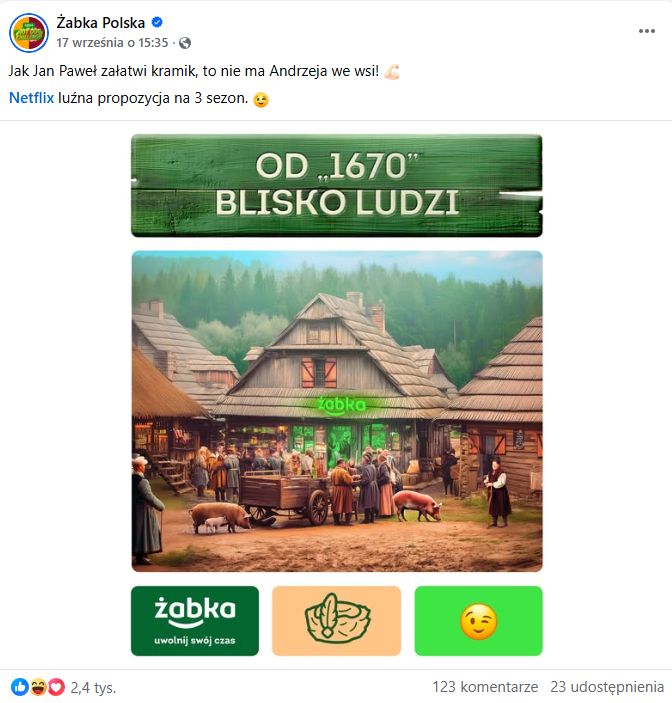Open the three-dot post options menu
This screenshot has width=672, height=703.
point(646,31)
